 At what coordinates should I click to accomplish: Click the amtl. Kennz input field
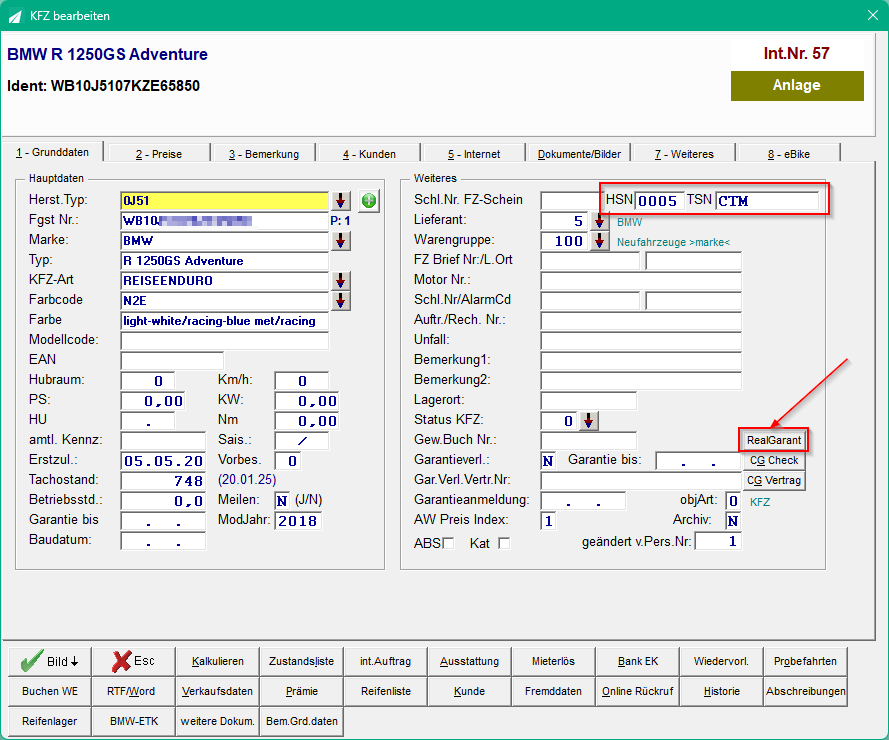click(163, 441)
